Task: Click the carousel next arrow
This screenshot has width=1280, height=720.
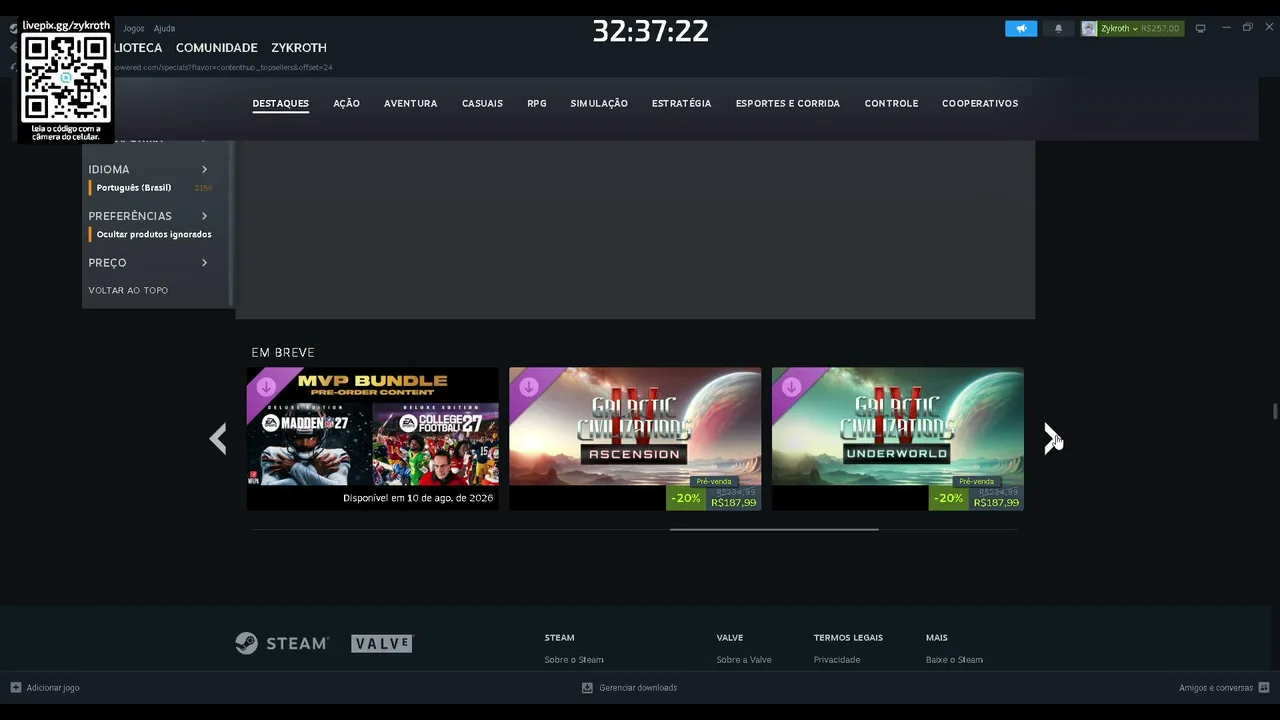Action: (x=1053, y=438)
